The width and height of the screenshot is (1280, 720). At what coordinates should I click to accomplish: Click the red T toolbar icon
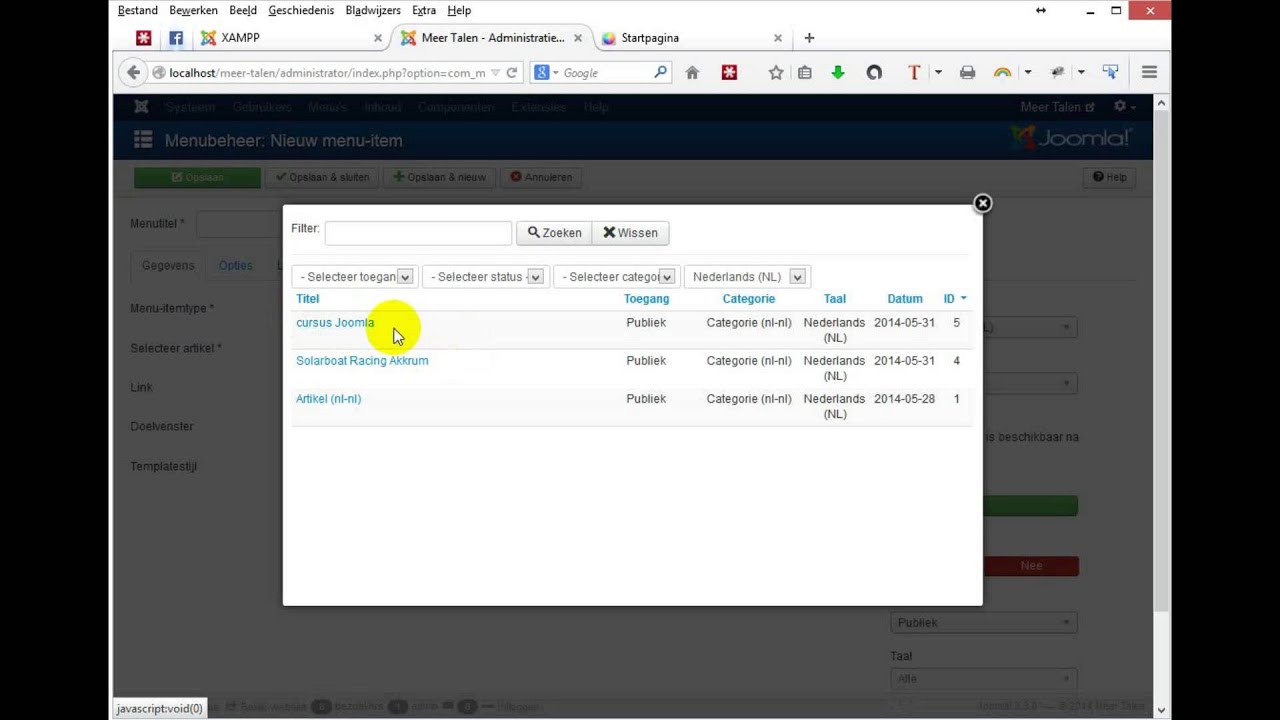click(x=913, y=72)
